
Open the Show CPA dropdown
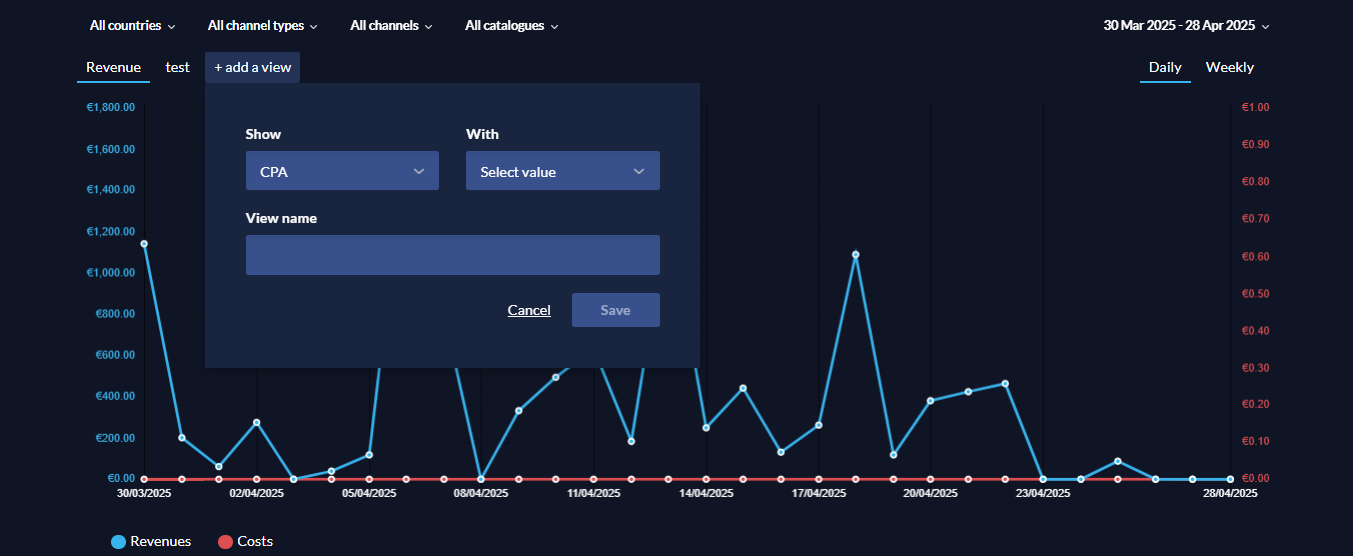click(342, 171)
